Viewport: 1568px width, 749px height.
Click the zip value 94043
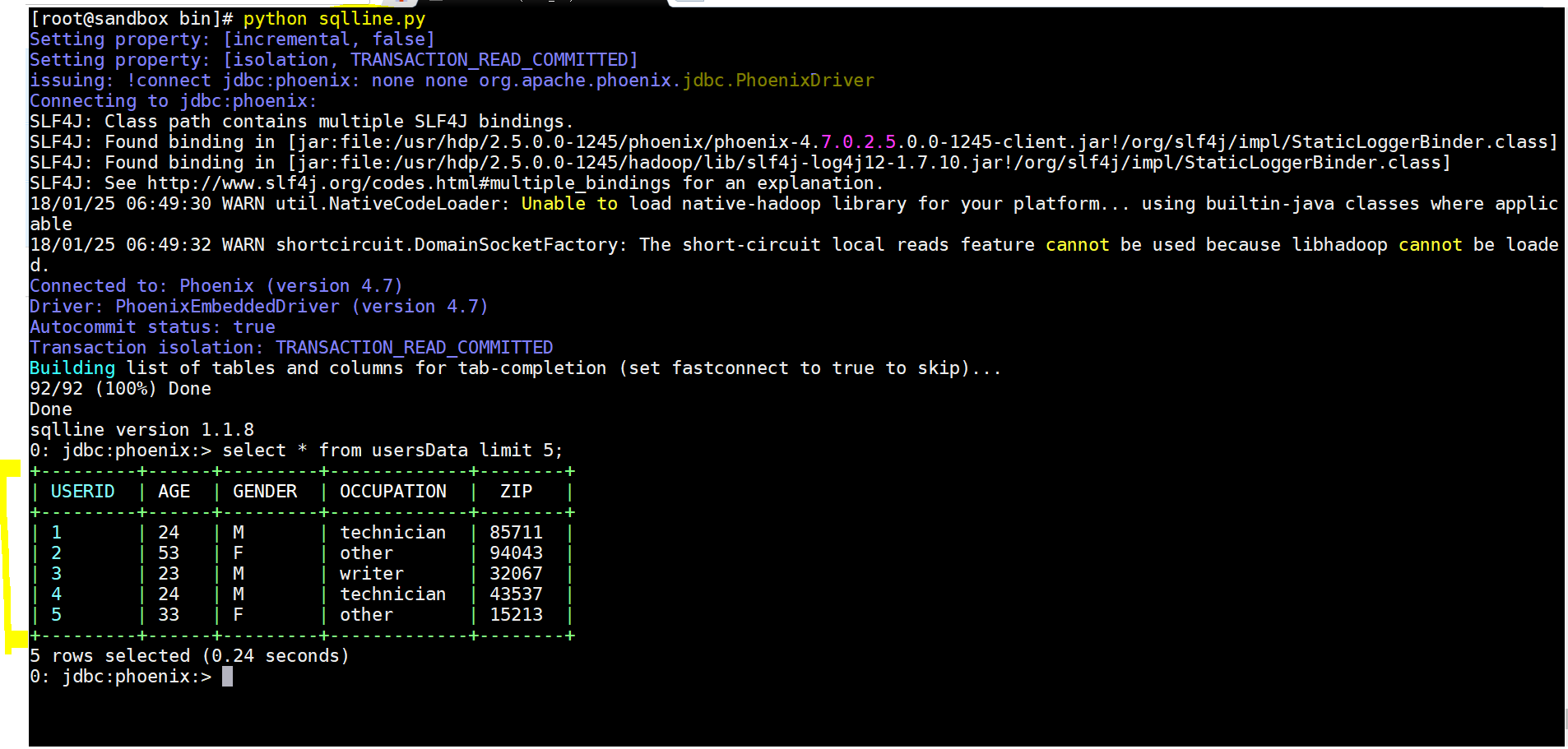click(x=517, y=553)
